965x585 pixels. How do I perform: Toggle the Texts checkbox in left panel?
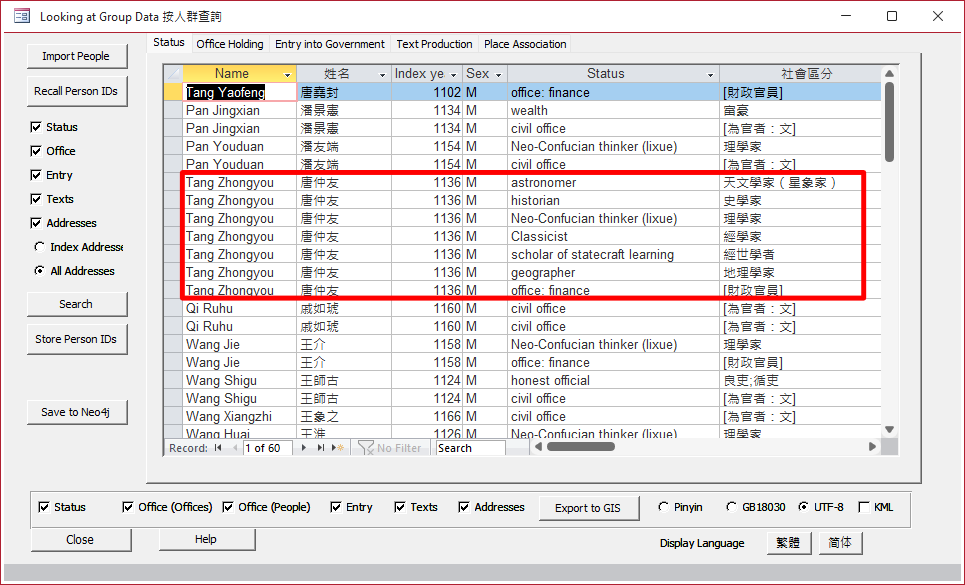(x=36, y=199)
